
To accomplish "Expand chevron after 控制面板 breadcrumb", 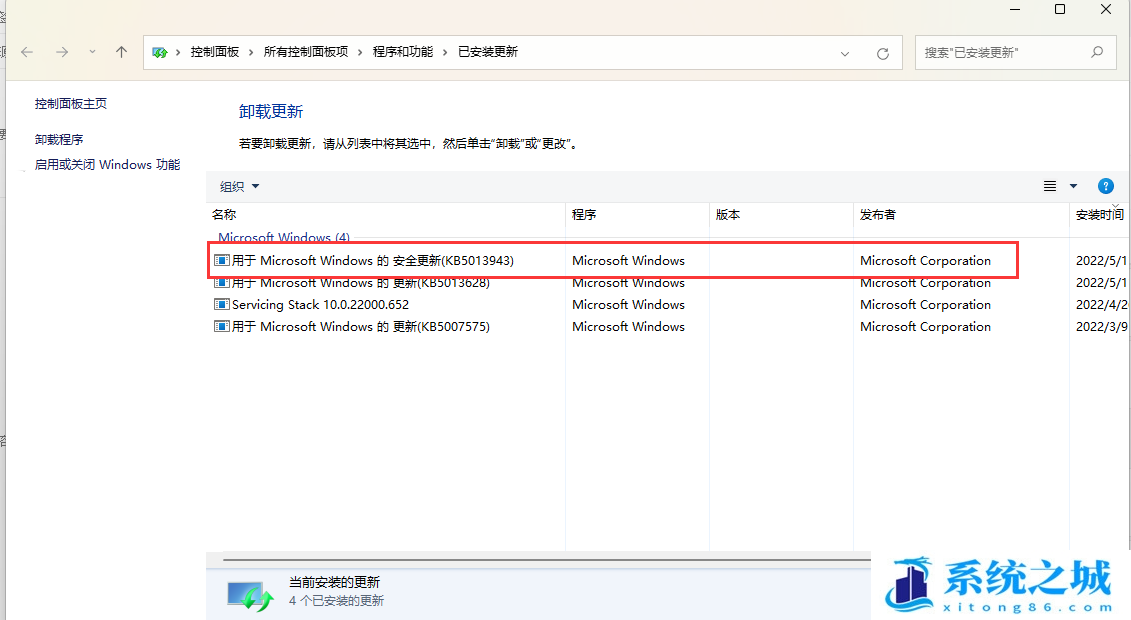I will [251, 52].
